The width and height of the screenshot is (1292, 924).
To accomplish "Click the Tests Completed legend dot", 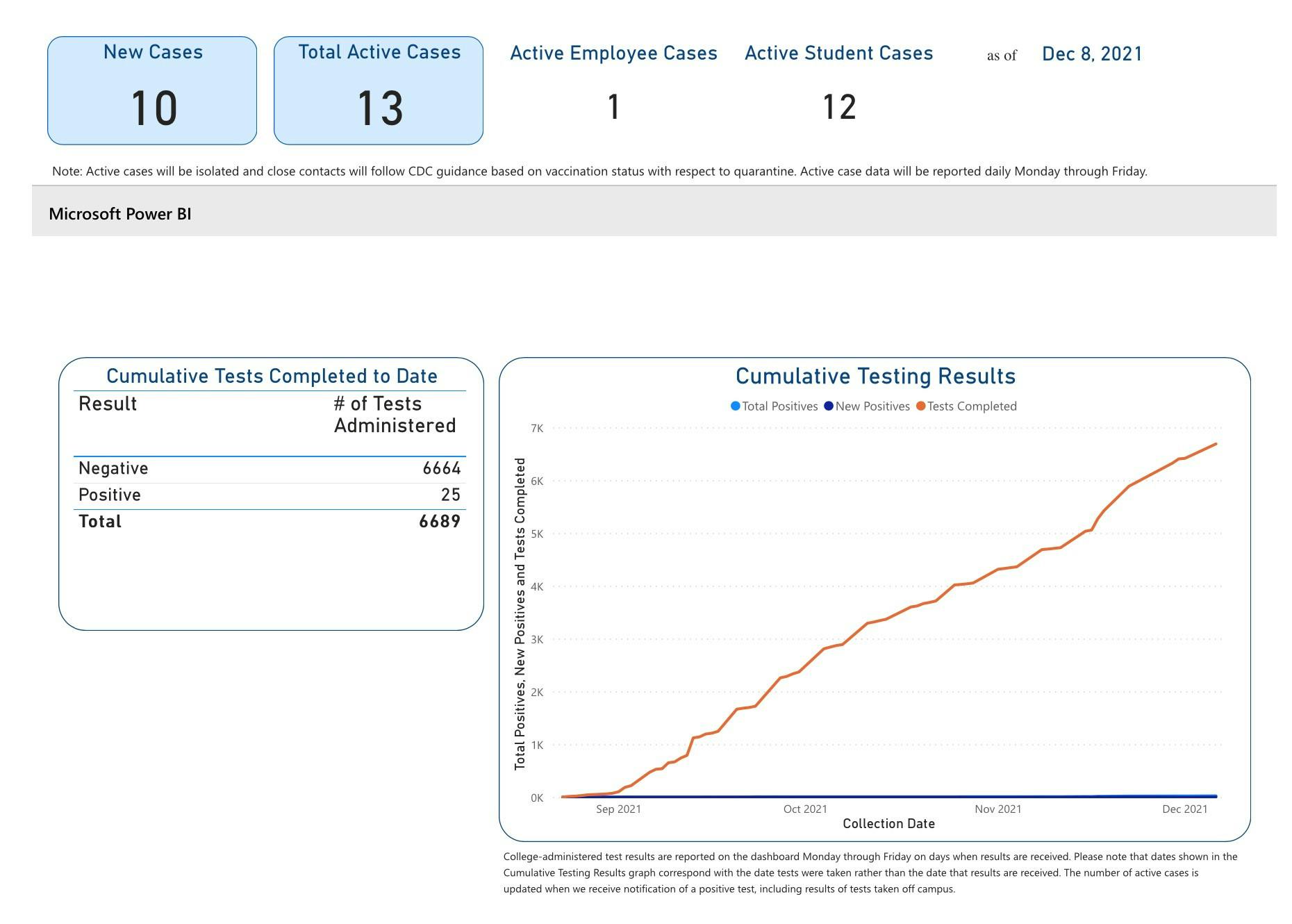I will (921, 406).
